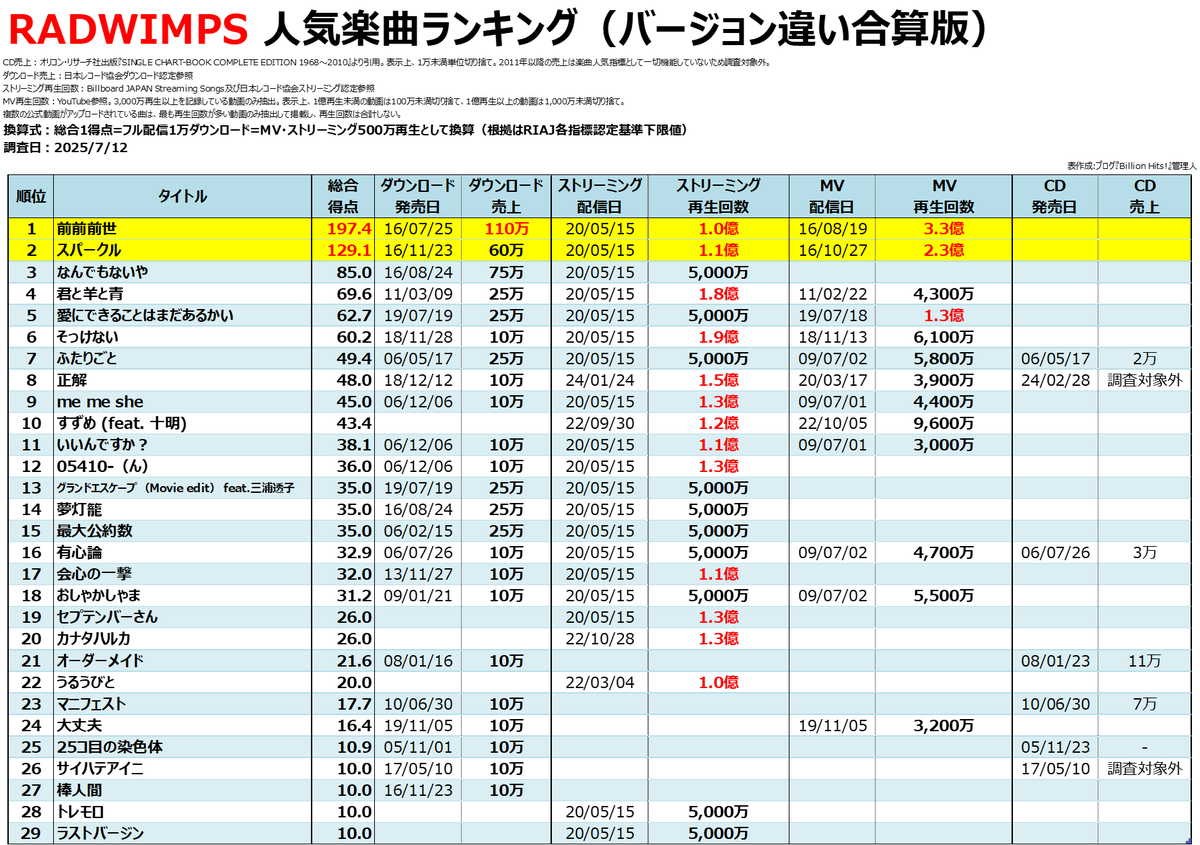Select the MV view count 9,600万

944,423
